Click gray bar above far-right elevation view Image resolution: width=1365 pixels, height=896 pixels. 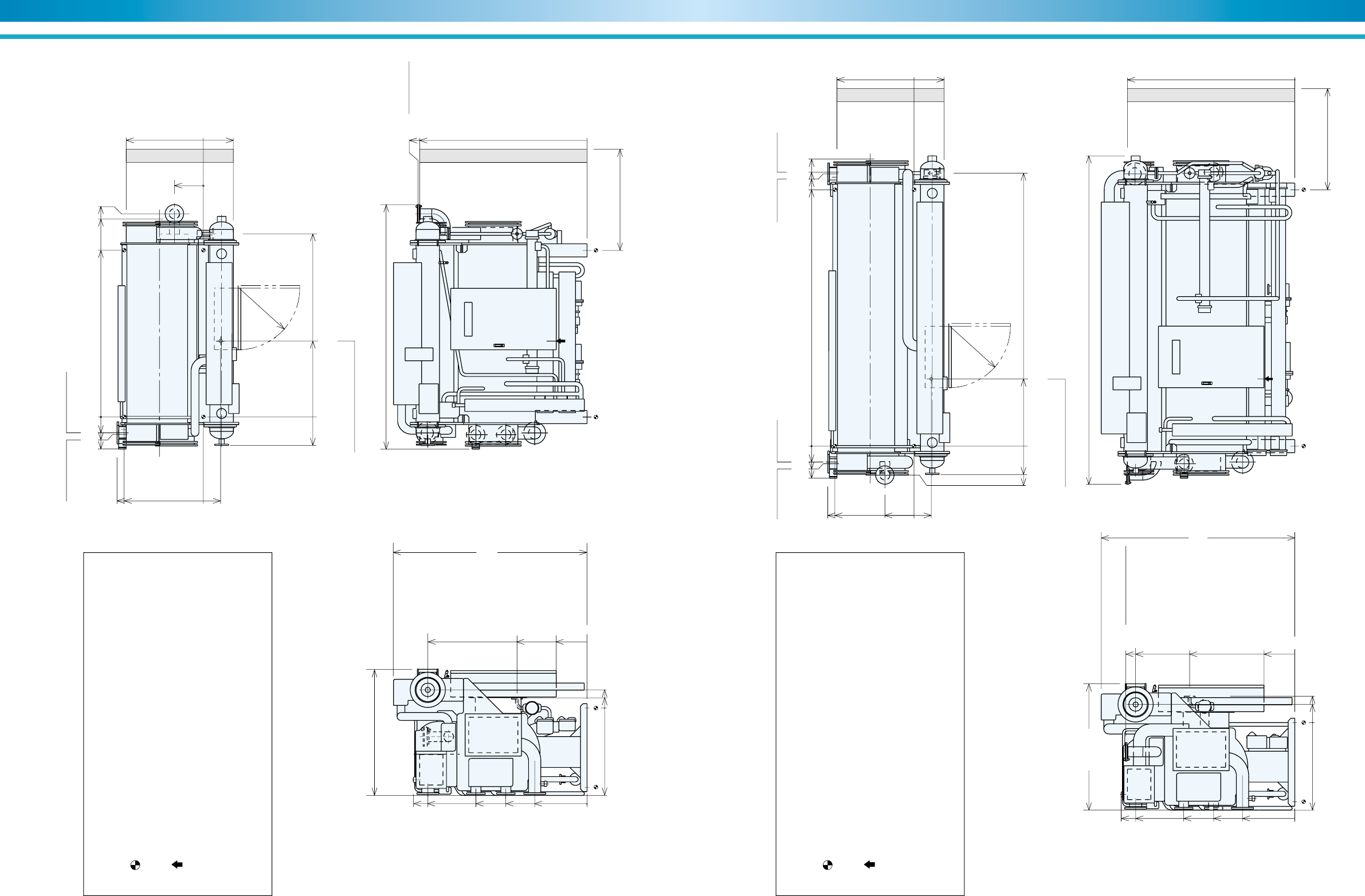click(1211, 95)
